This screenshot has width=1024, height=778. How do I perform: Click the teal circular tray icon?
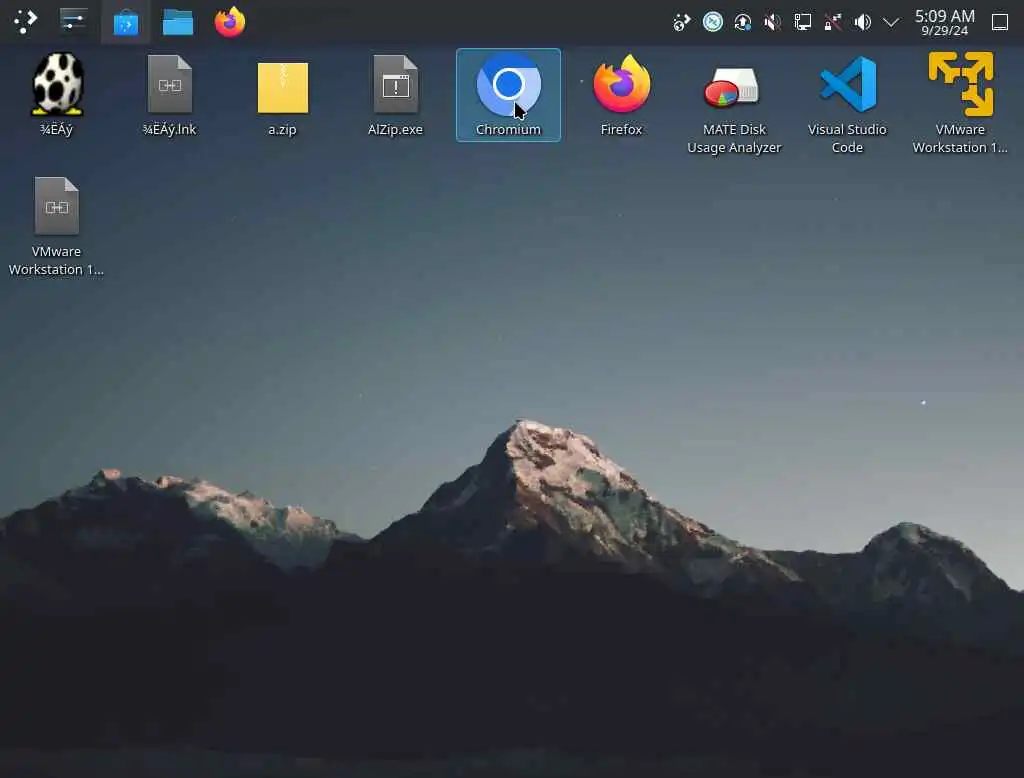(712, 22)
